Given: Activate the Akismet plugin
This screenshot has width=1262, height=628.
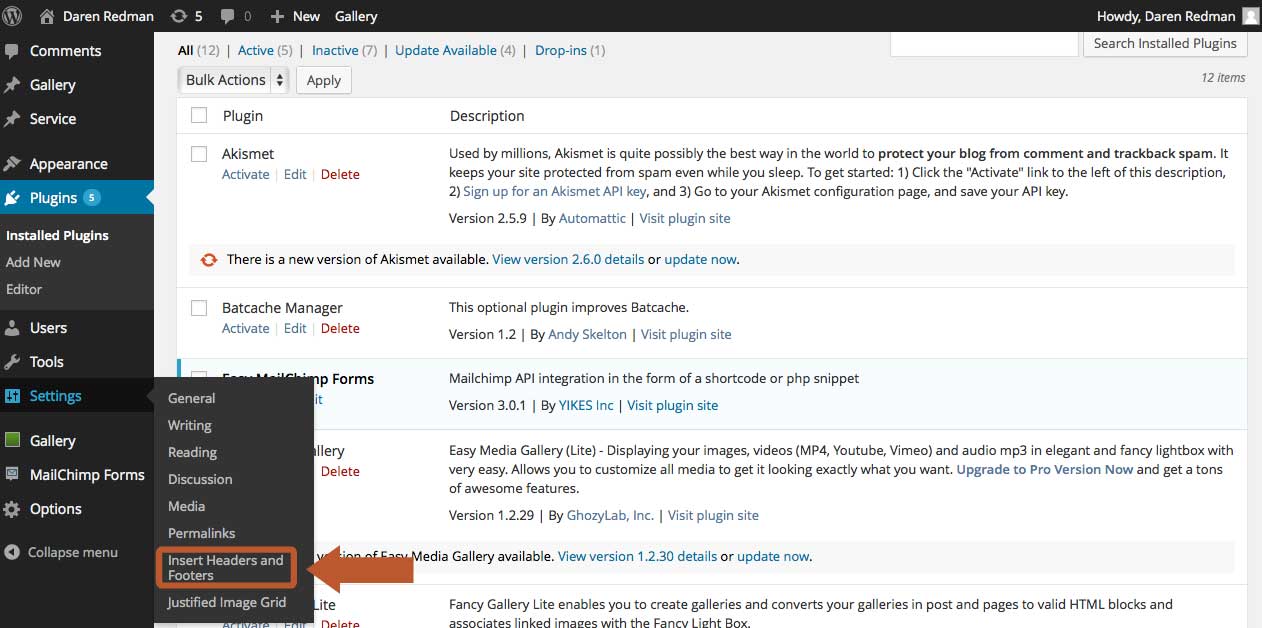Looking at the screenshot, I should click(x=245, y=174).
